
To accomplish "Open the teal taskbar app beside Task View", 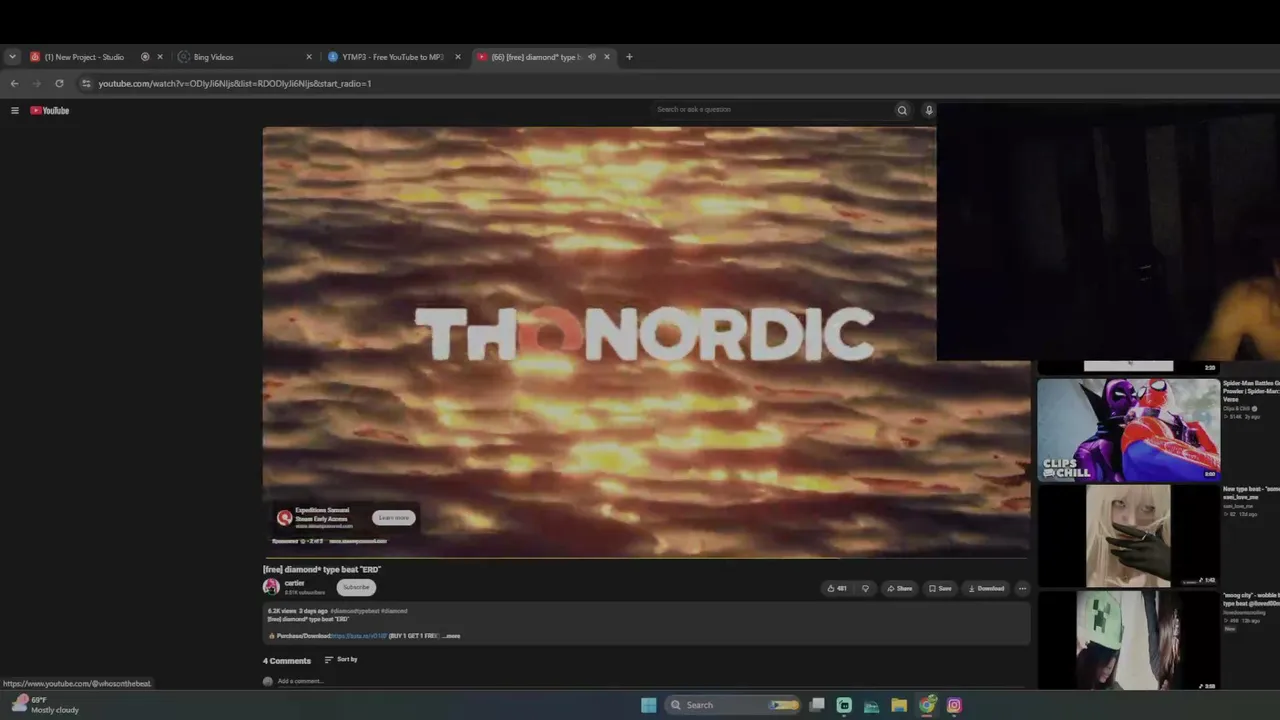I will (844, 705).
